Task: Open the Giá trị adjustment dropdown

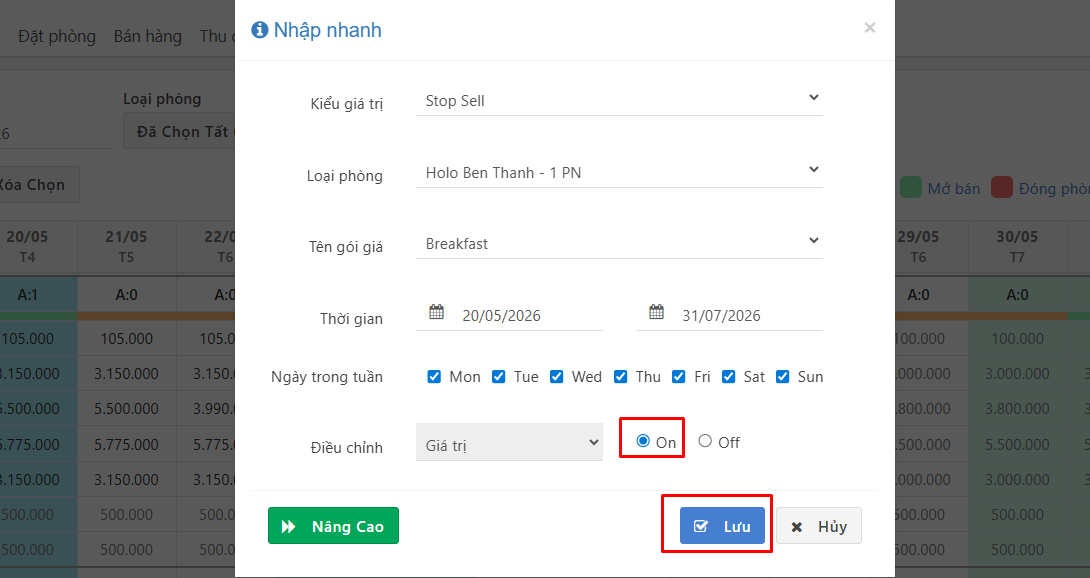Action: pyautogui.click(x=509, y=442)
